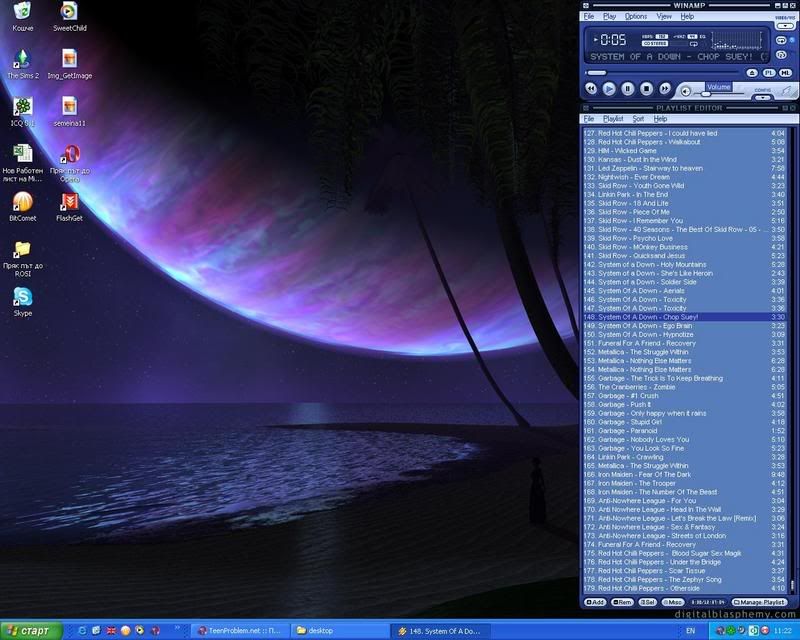Open the Playlist menu in Playlist Editor

coord(613,119)
